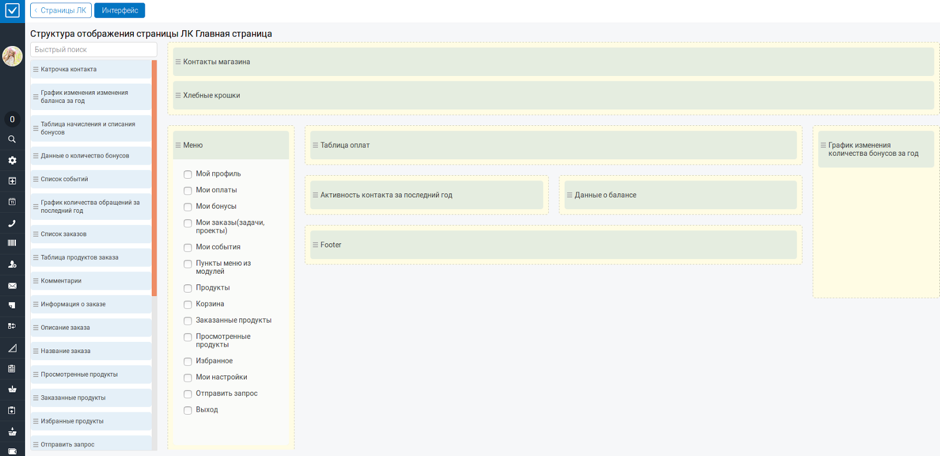Click the calculator icon in the sidebar
The image size is (940, 456).
[x=12, y=369]
